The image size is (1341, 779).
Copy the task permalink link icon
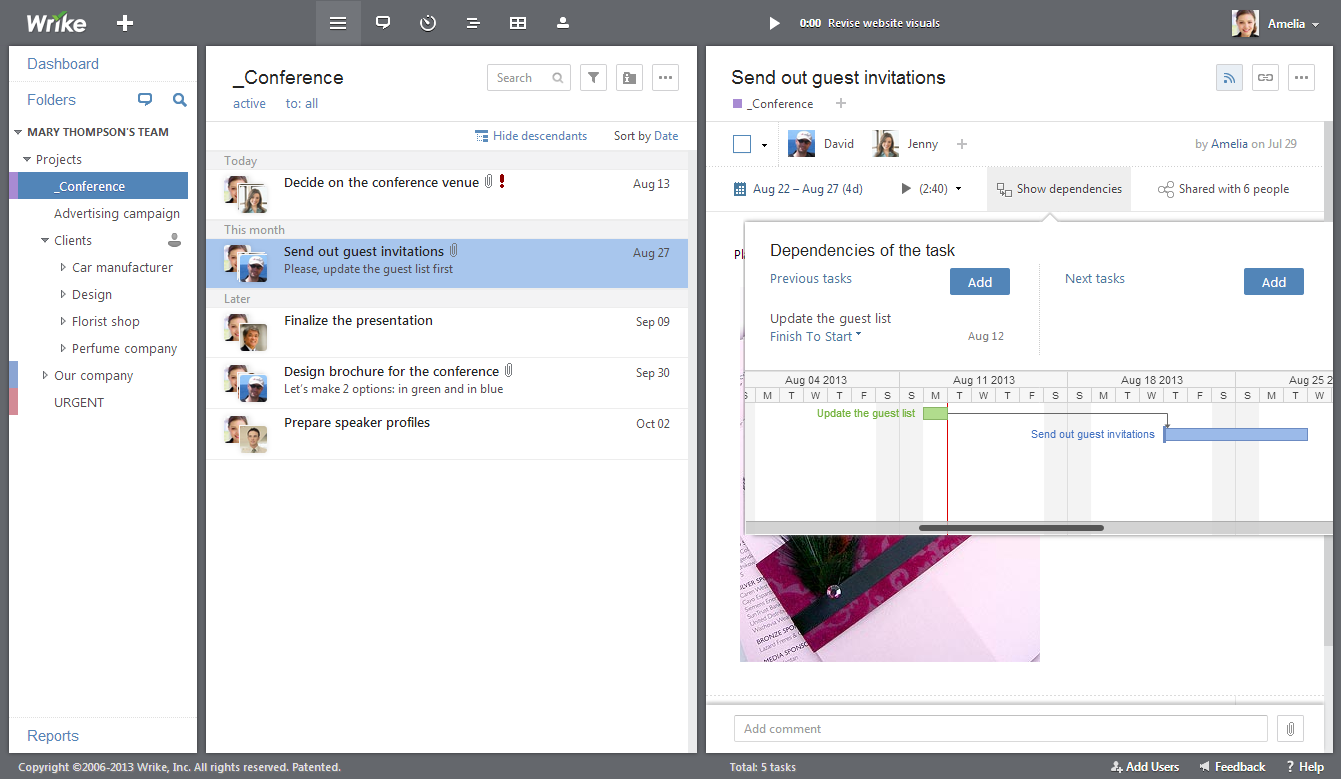1265,77
